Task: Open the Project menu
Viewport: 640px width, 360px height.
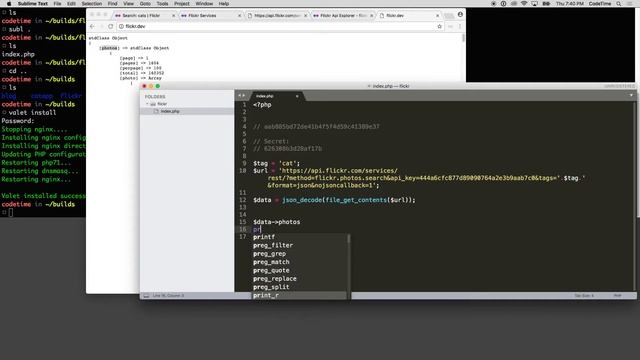Action: coord(182,4)
